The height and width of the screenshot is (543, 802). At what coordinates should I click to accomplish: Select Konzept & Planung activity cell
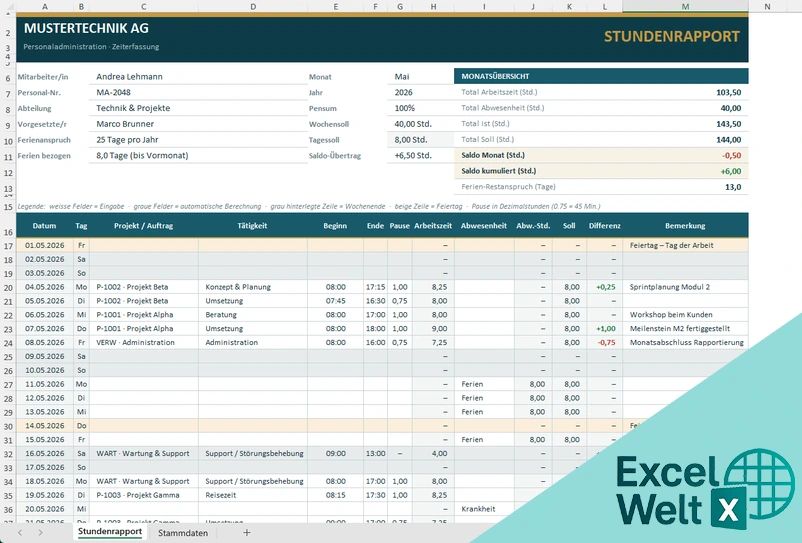pyautogui.click(x=253, y=287)
